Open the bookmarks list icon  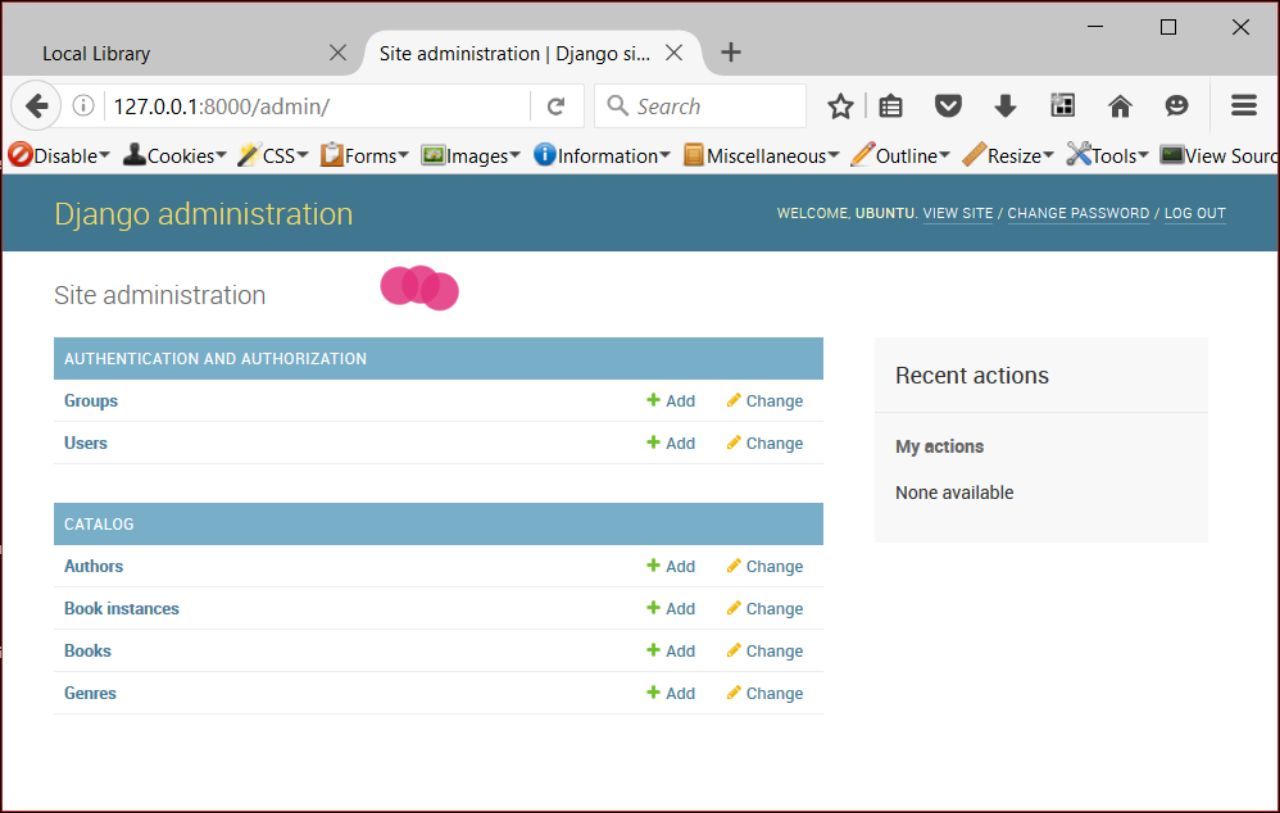pyautogui.click(x=891, y=106)
